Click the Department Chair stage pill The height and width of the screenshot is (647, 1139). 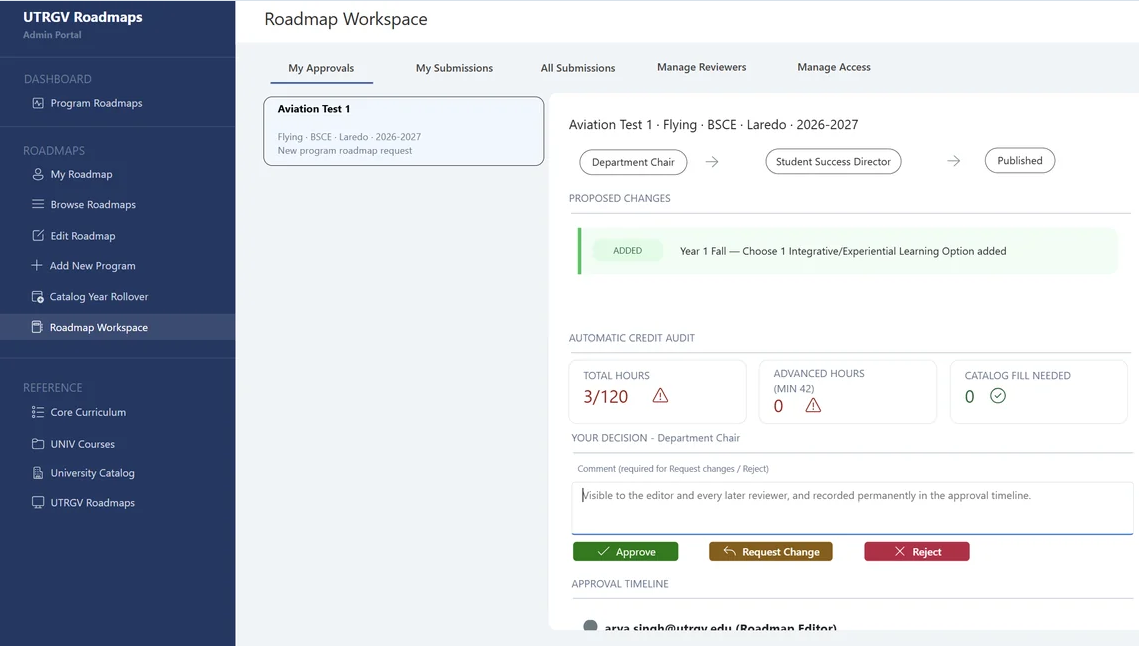click(x=633, y=162)
